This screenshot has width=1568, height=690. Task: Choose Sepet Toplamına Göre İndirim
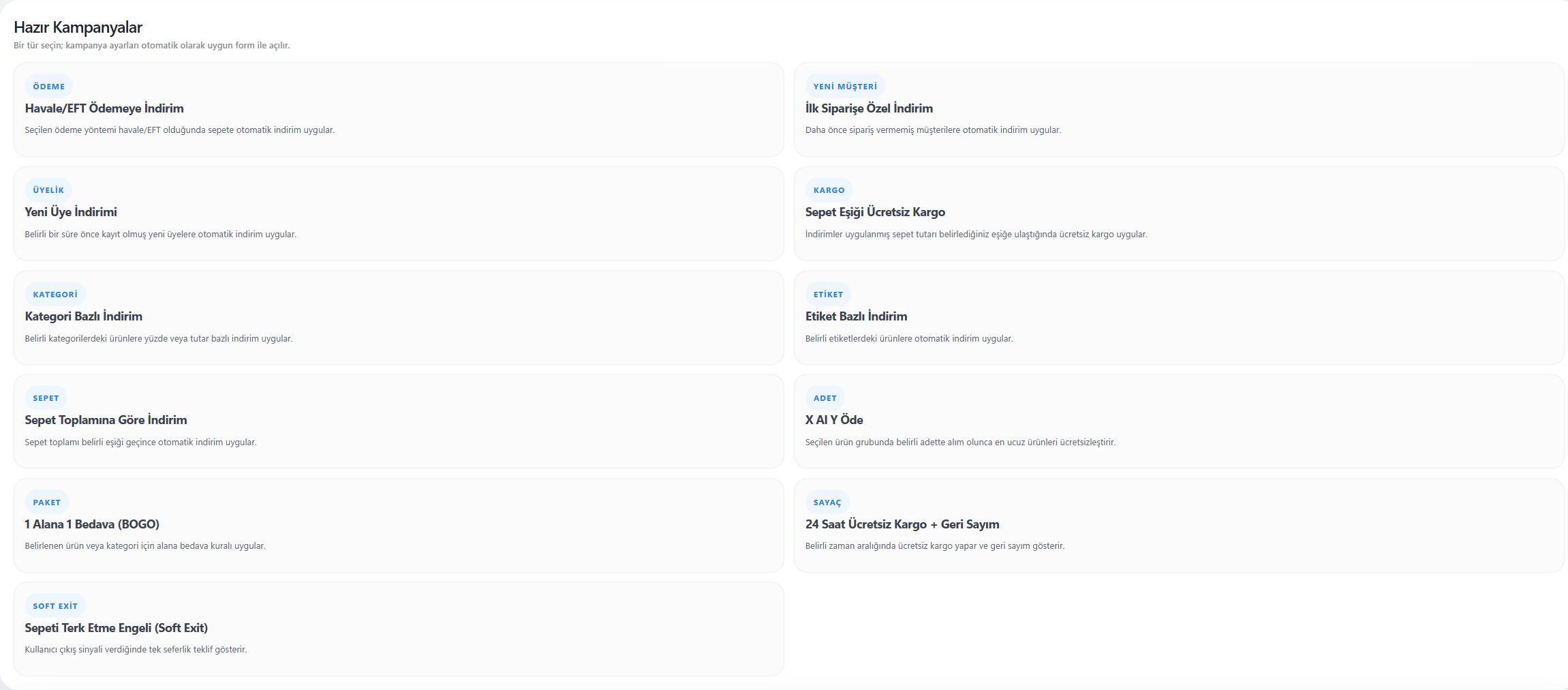[x=399, y=421]
